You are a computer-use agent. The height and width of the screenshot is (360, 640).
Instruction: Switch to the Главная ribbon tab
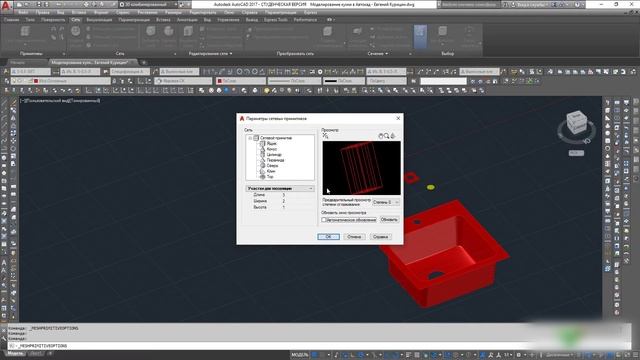tap(11, 20)
